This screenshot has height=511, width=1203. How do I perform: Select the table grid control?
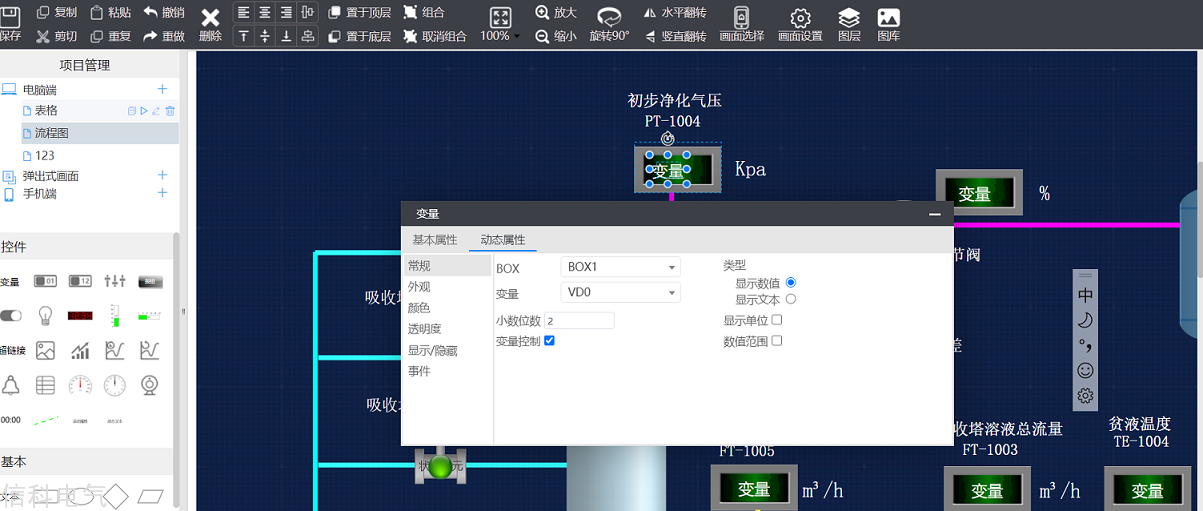45,385
